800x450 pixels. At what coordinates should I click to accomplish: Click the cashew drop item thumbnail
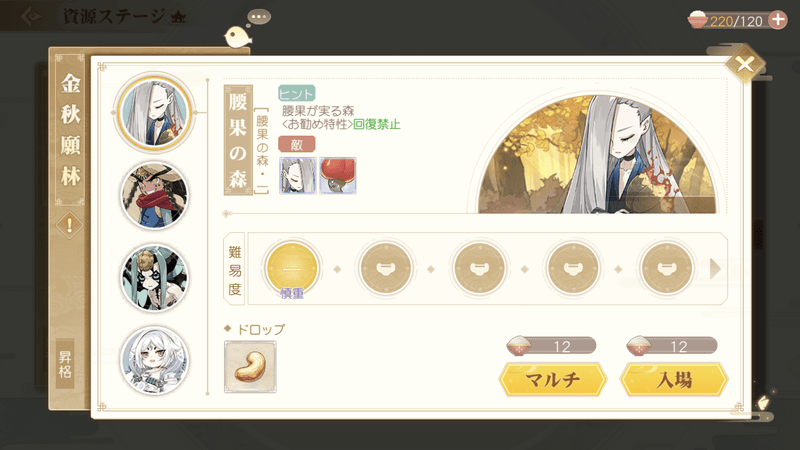click(x=250, y=367)
